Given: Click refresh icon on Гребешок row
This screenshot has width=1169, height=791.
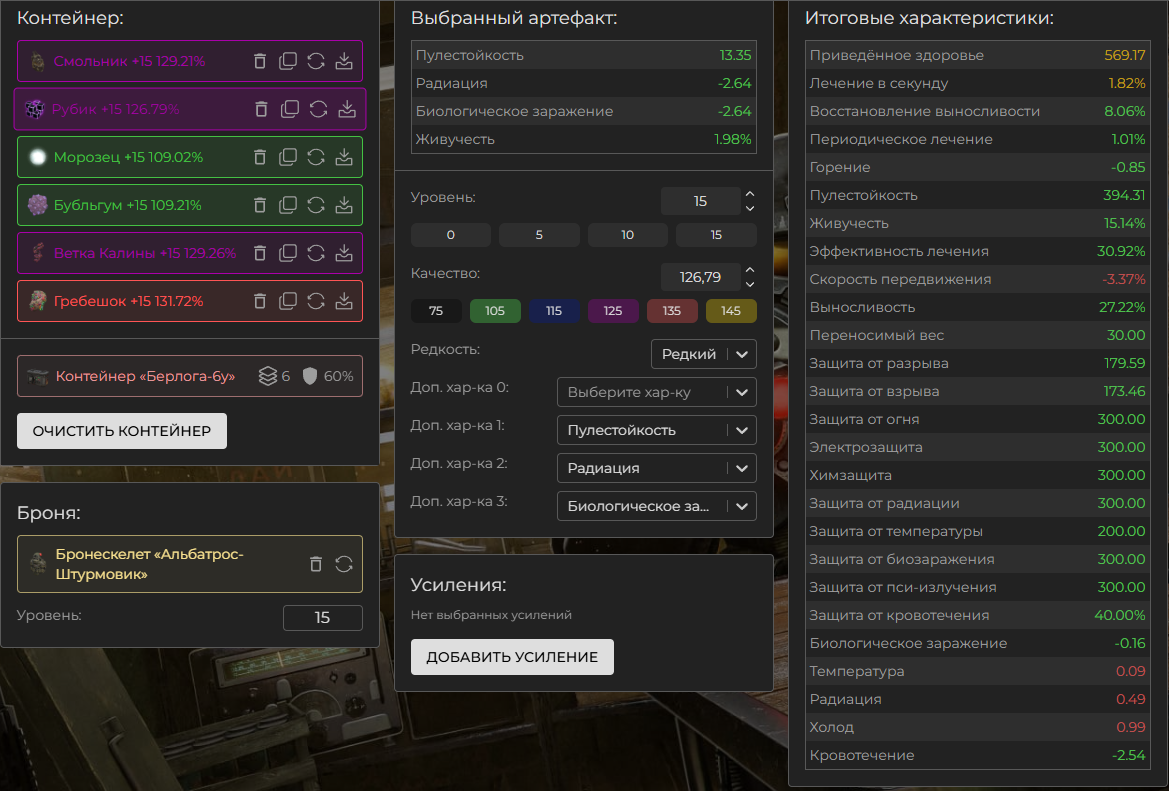Looking at the screenshot, I should pyautogui.click(x=316, y=301).
